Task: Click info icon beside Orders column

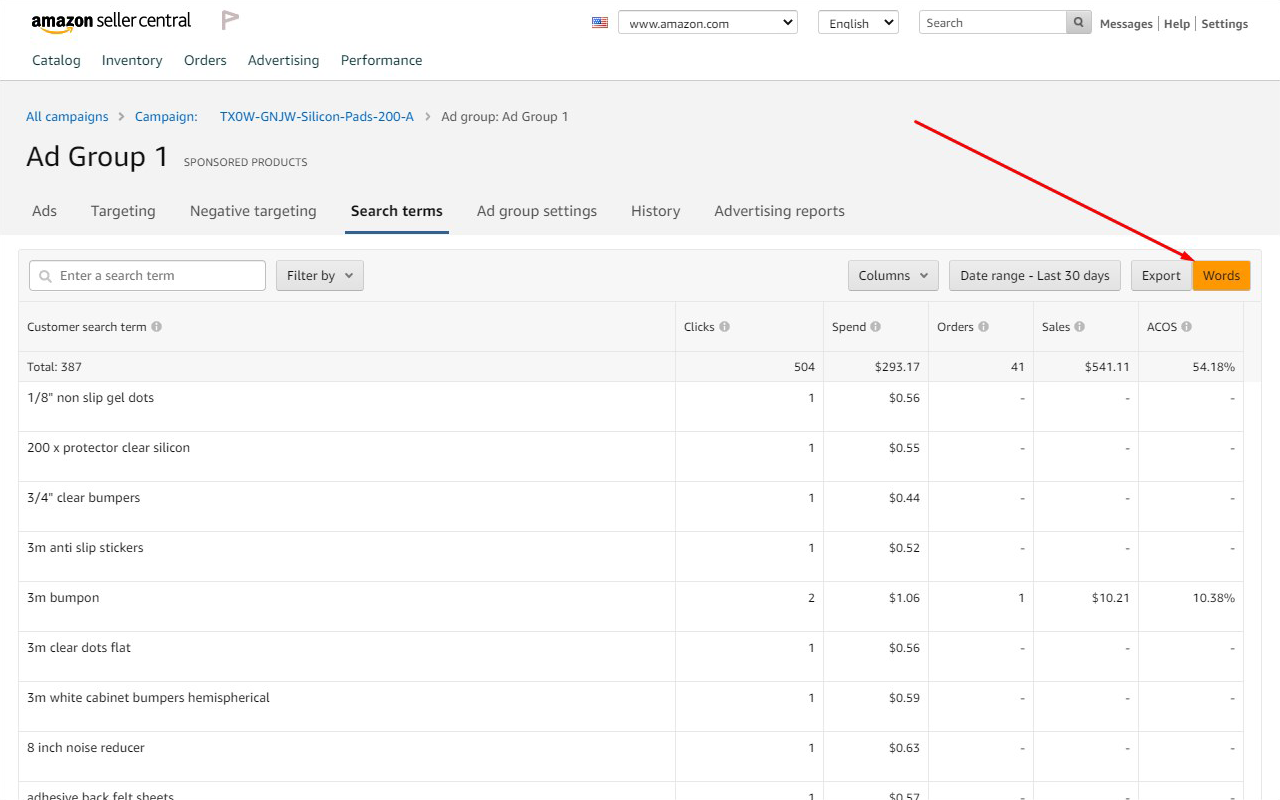Action: pyautogui.click(x=983, y=327)
